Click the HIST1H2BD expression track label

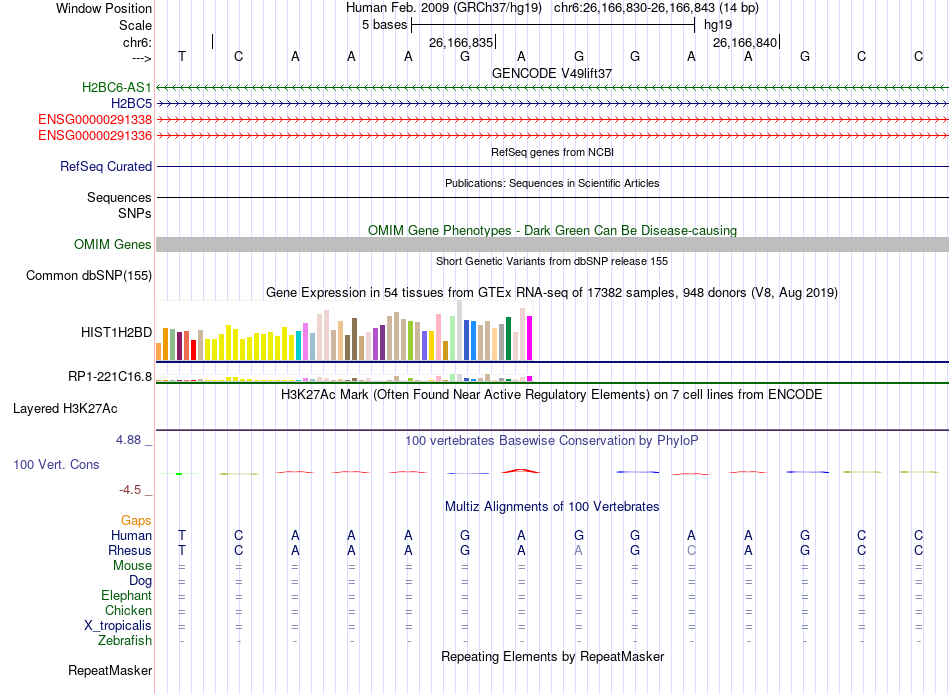[116, 332]
